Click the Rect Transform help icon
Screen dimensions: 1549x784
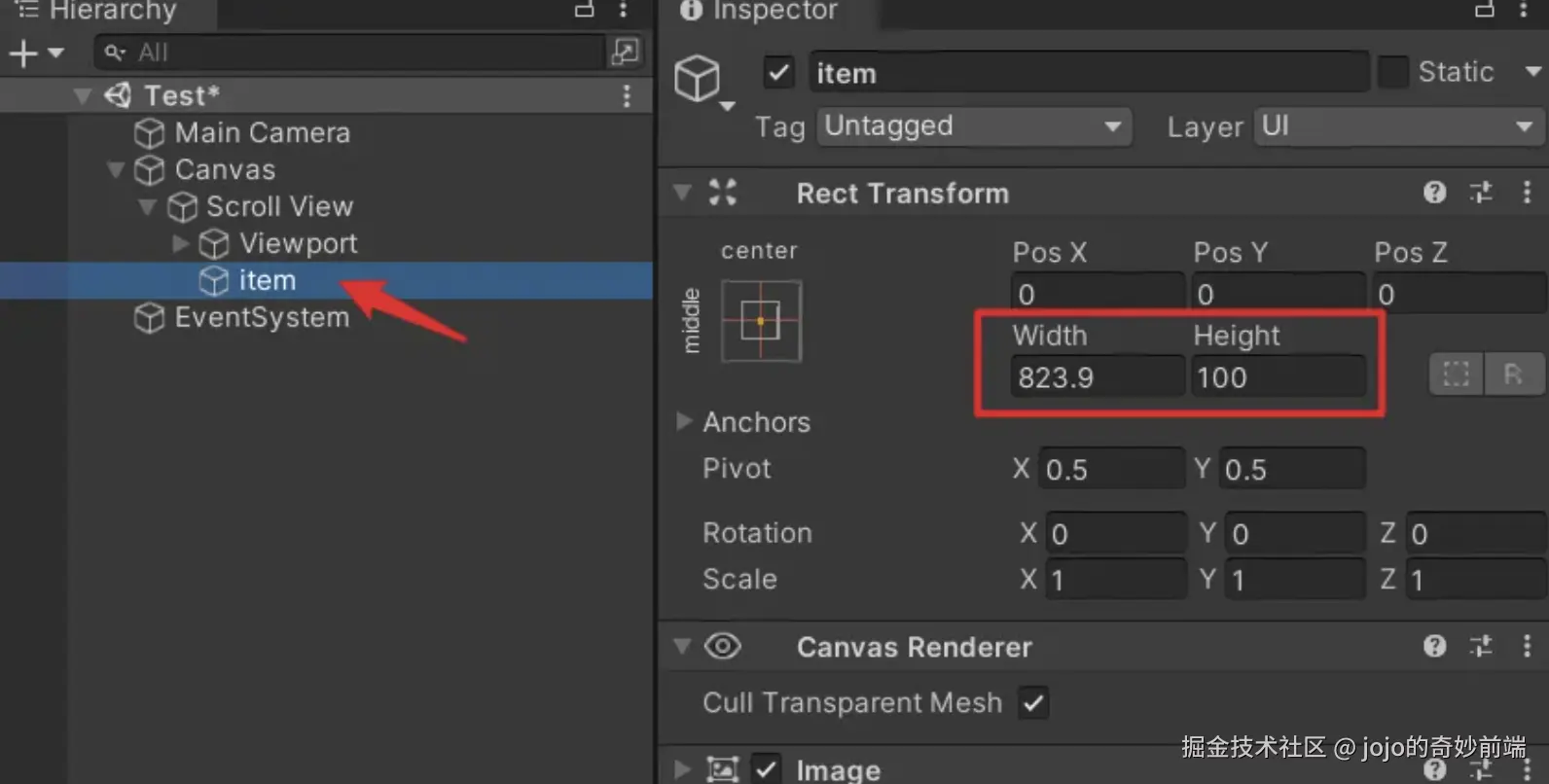[1434, 193]
